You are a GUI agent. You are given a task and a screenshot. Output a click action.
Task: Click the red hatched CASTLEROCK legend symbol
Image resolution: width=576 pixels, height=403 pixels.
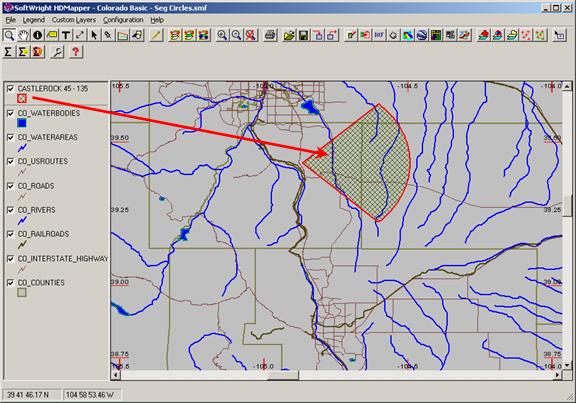coord(22,98)
